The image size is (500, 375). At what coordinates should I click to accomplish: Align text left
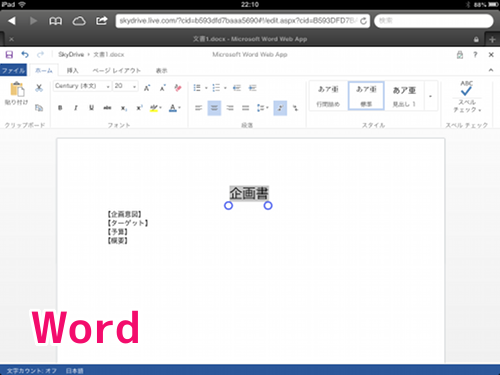pos(198,108)
